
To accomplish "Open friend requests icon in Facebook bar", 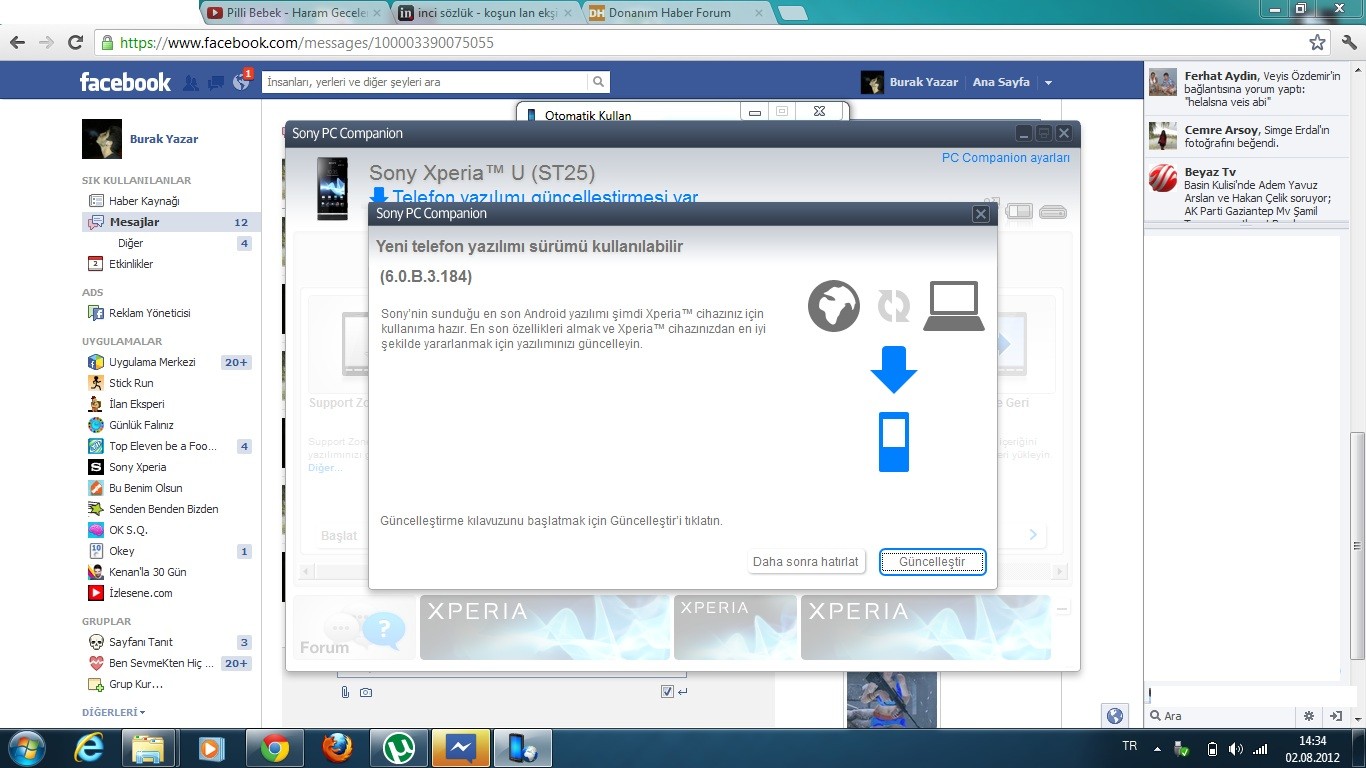I will [x=191, y=82].
